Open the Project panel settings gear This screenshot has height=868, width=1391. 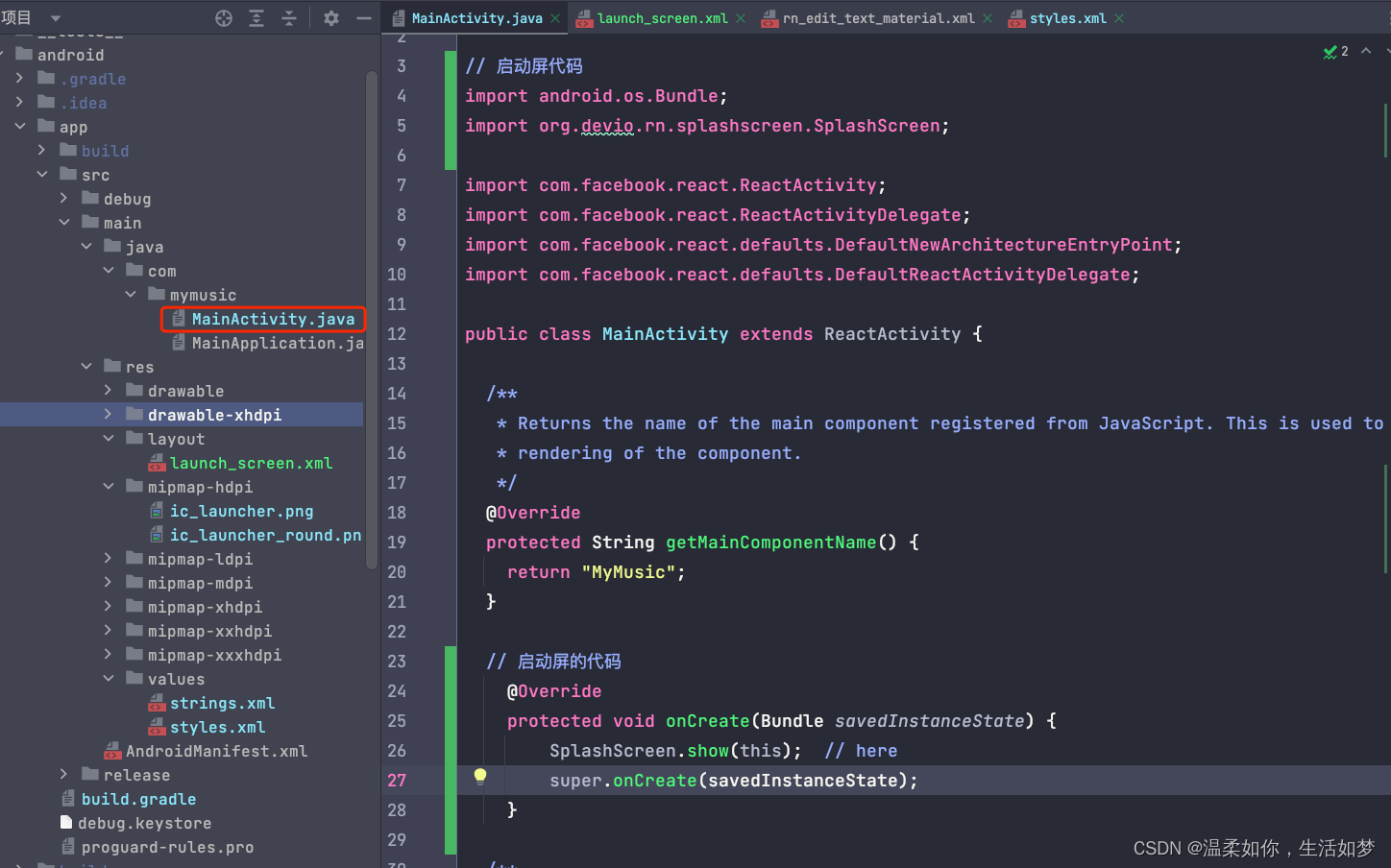coord(330,17)
